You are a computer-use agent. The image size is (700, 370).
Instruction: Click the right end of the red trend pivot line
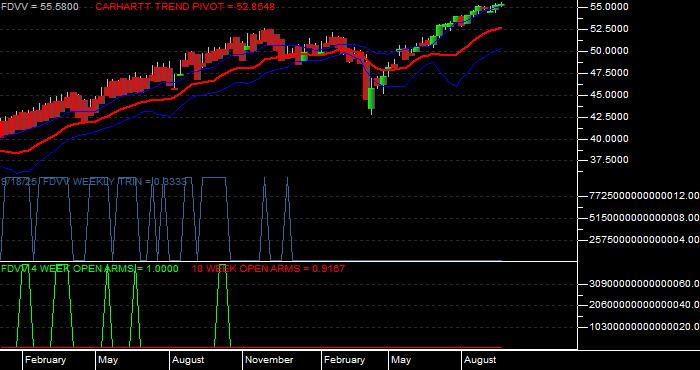pos(501,28)
